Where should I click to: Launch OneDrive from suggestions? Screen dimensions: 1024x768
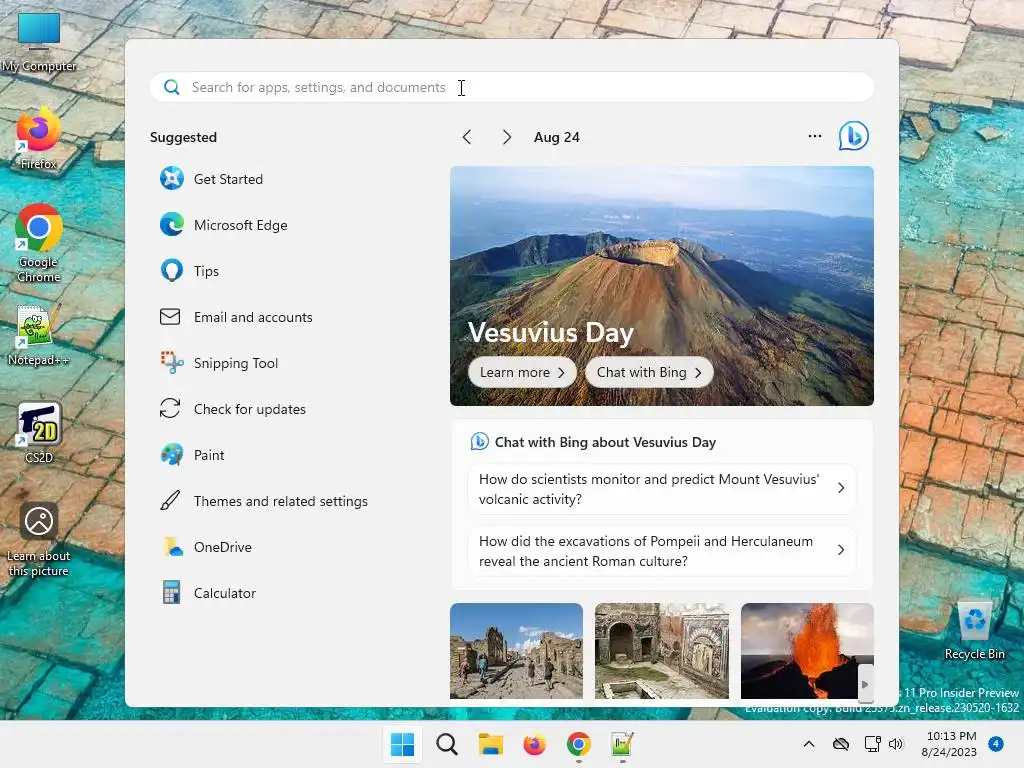point(206,547)
